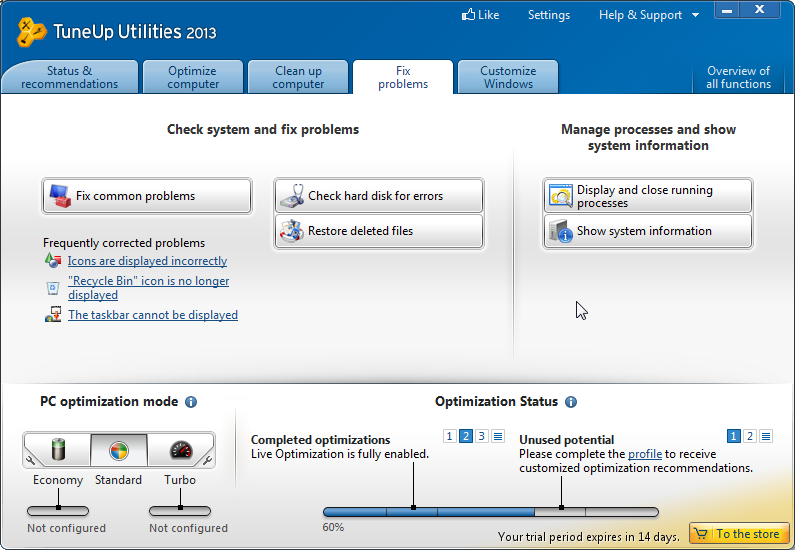
Task: Click 'Live Optimization is fully enabled.' text
Action: [340, 454]
